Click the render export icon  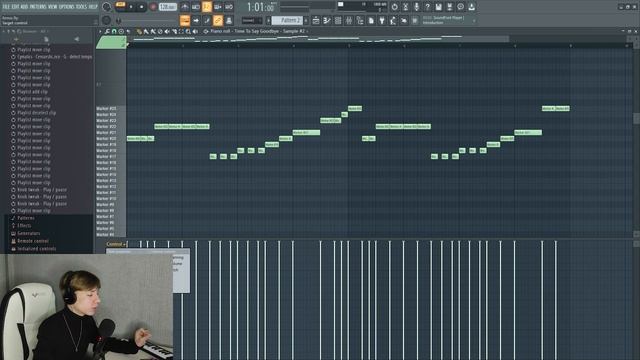coord(449,7)
